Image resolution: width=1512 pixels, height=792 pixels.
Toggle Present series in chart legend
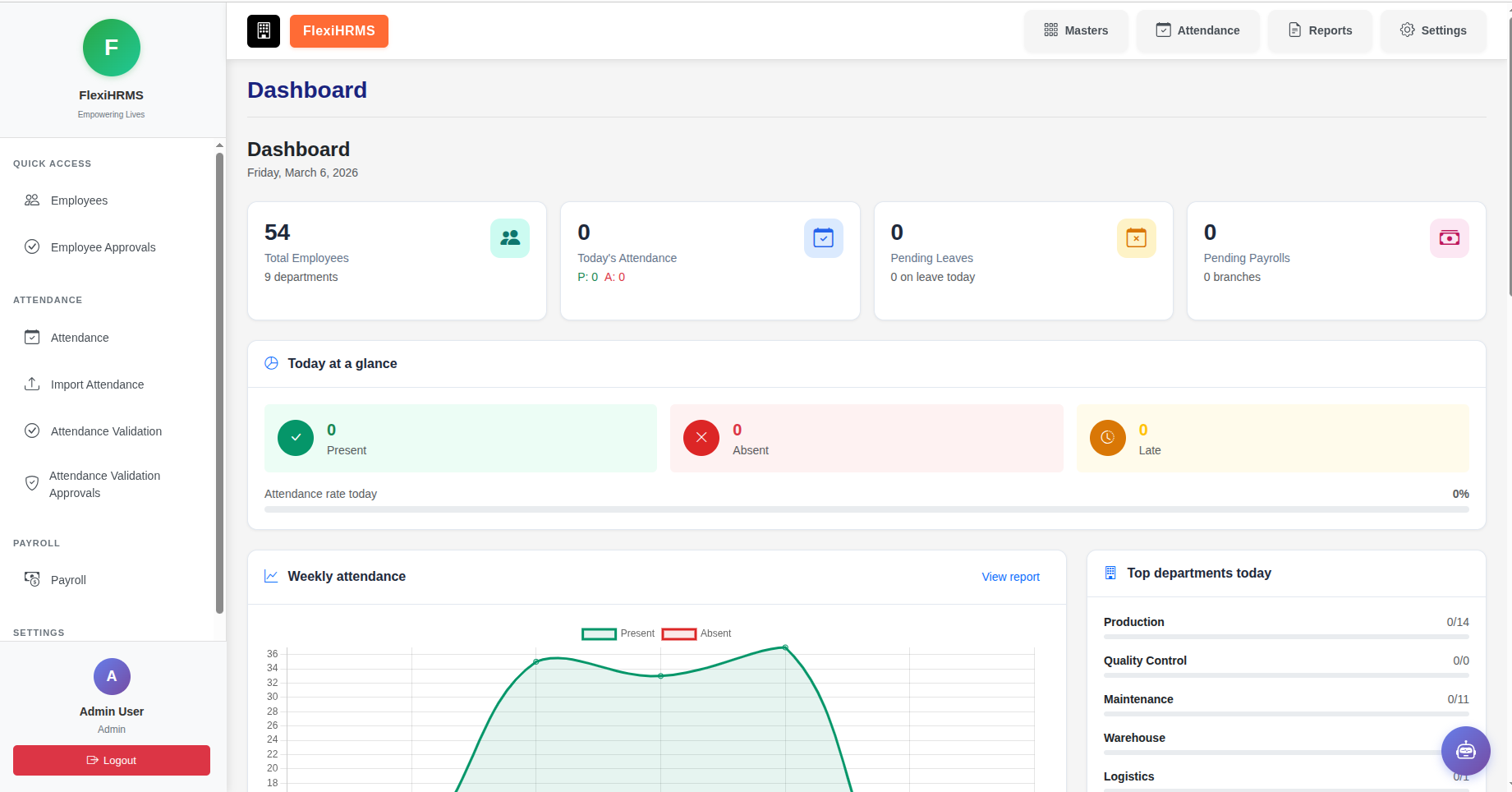pyautogui.click(x=618, y=633)
